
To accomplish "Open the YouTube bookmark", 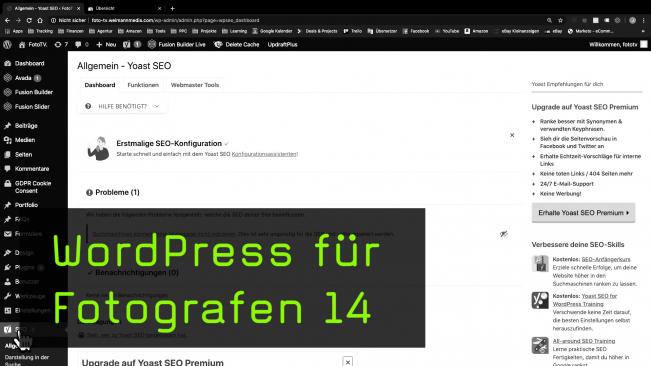I will tap(447, 31).
